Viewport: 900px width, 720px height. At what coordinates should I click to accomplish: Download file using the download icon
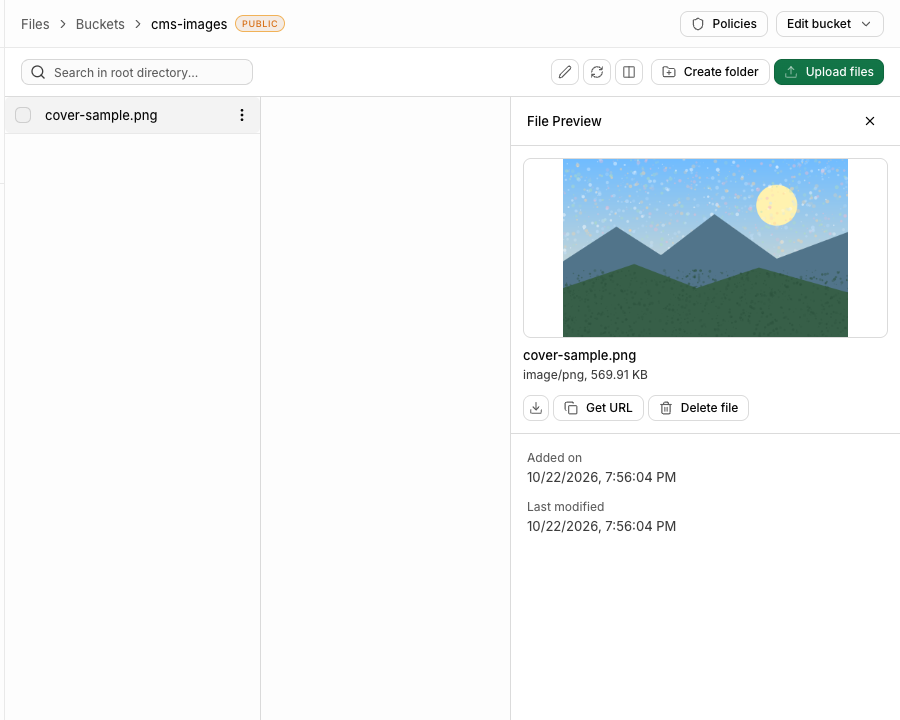[536, 408]
